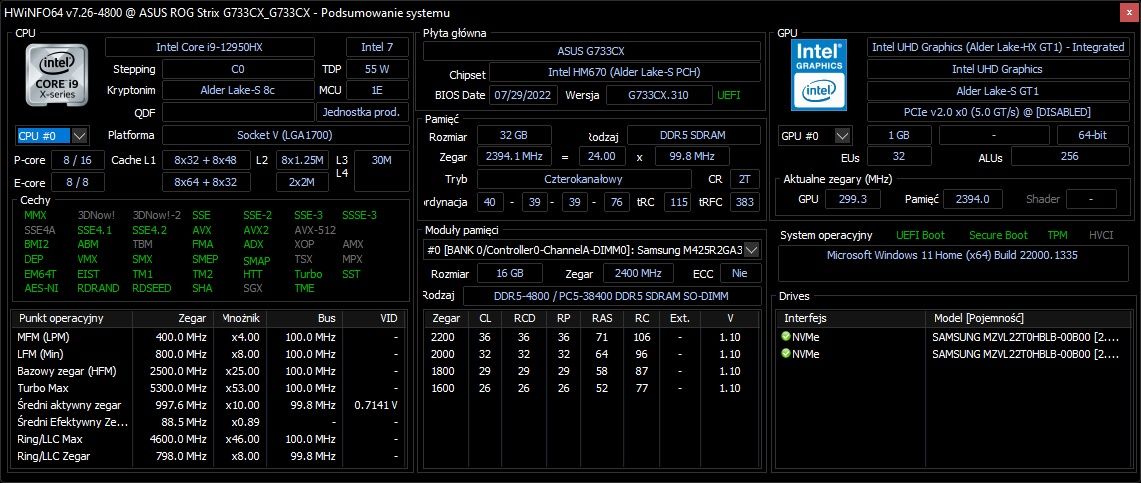Click the Czterokanałowy mode field
This screenshot has width=1141, height=483.
click(584, 179)
